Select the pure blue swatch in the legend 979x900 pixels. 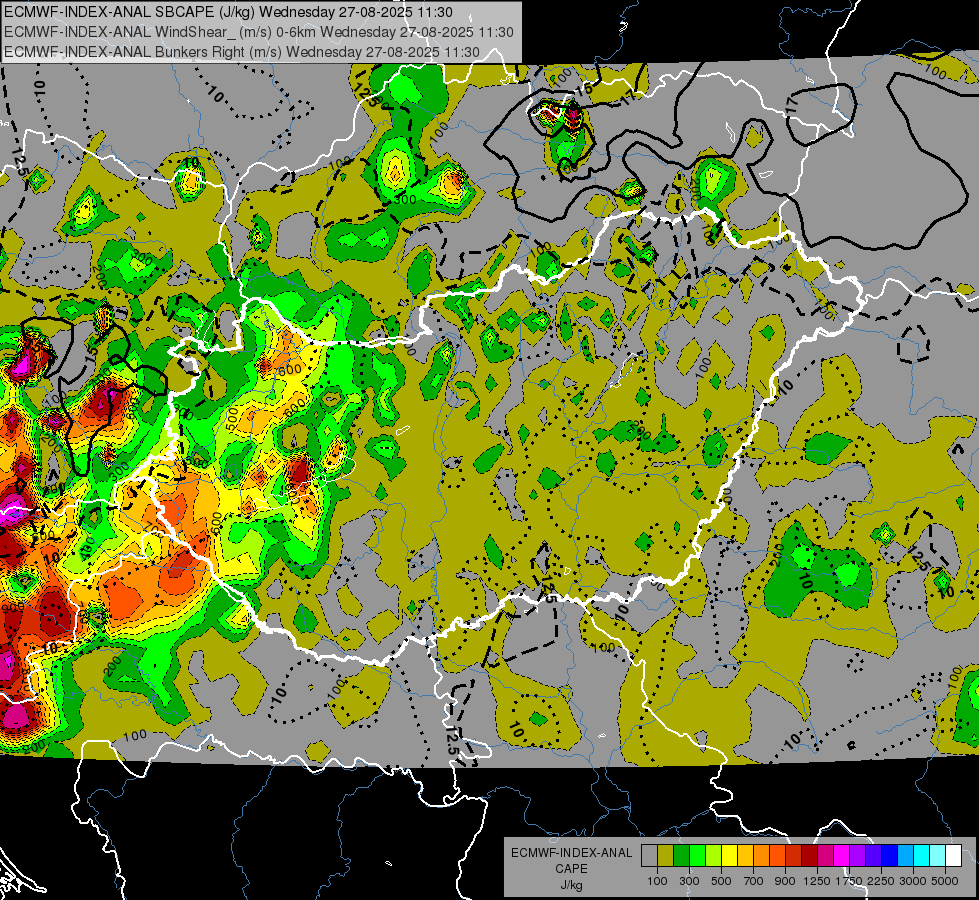coord(890,856)
